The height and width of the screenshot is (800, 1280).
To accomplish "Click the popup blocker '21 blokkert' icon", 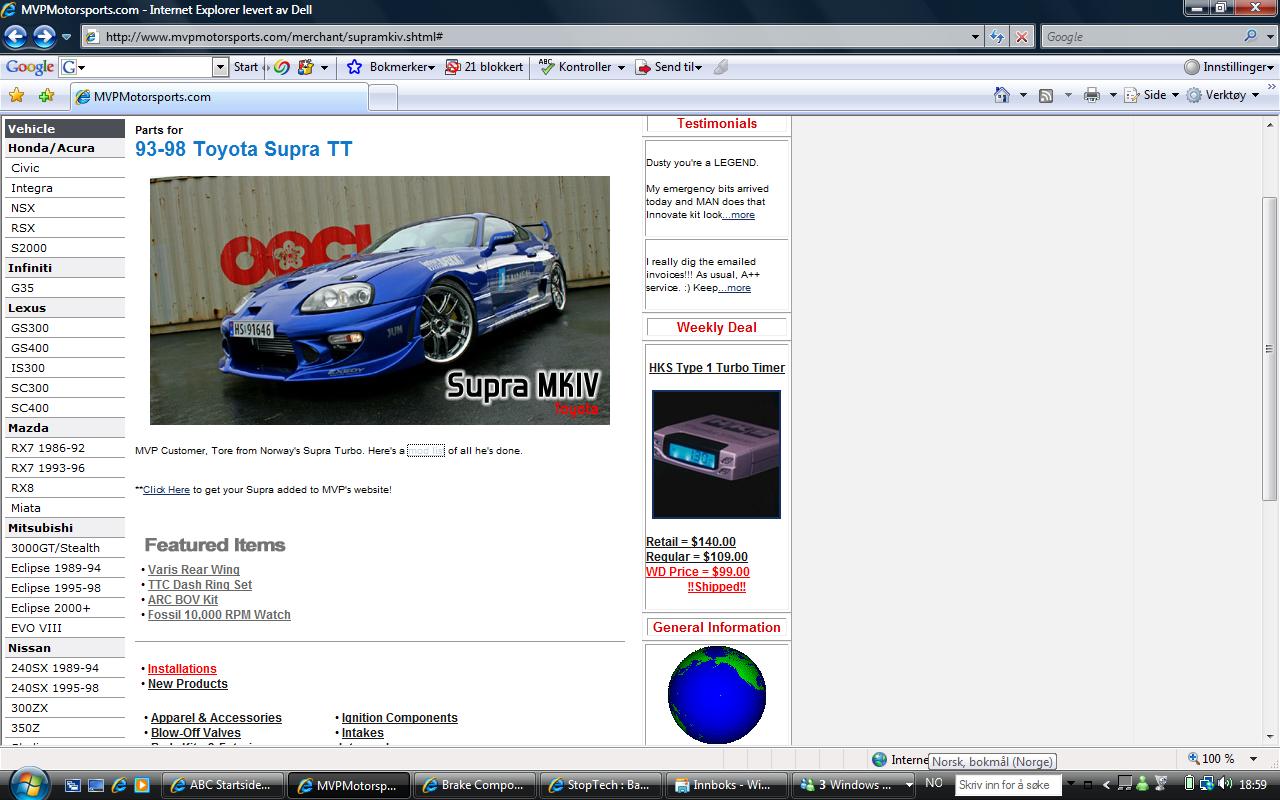I will (x=484, y=67).
